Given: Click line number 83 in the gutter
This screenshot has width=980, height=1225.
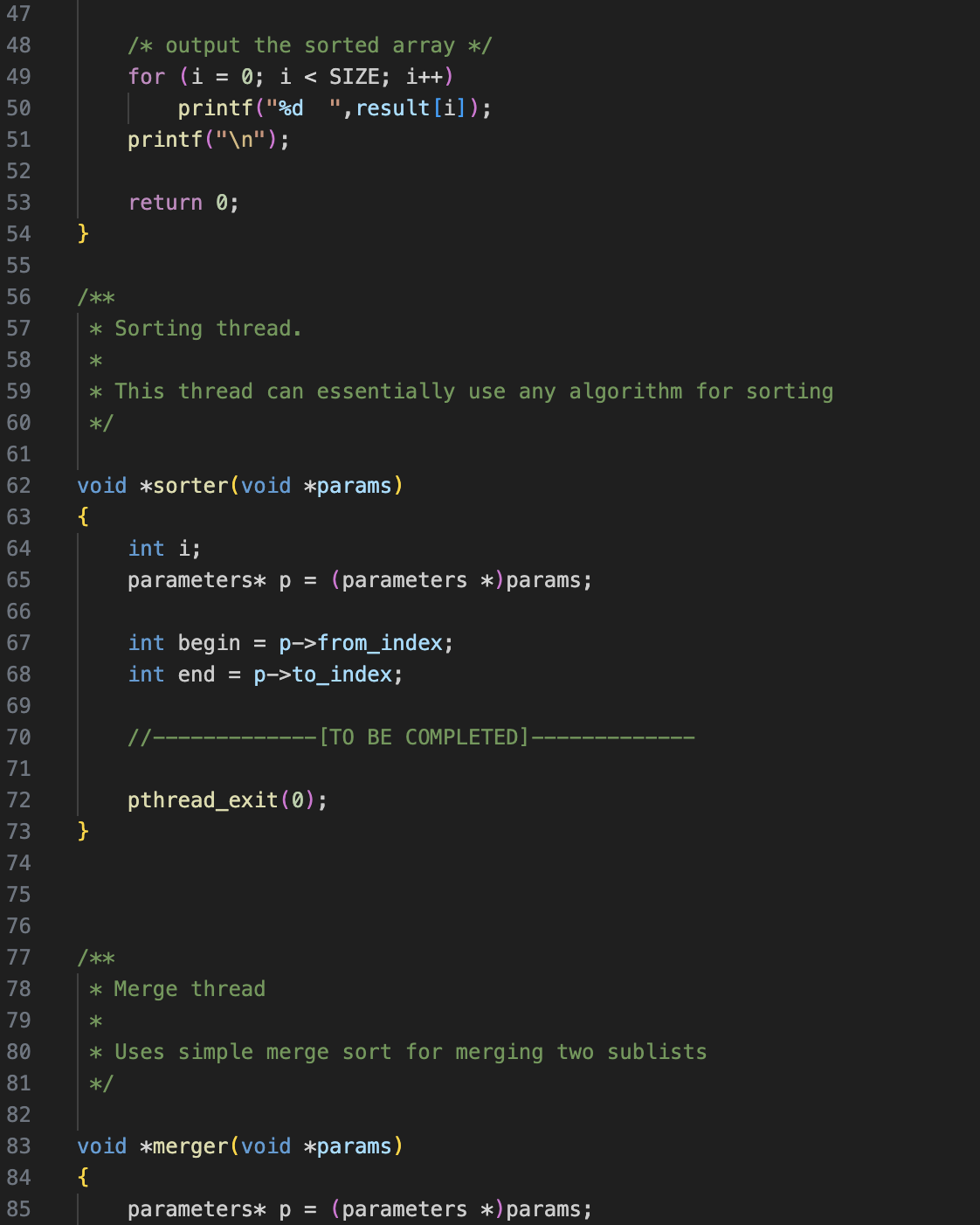Looking at the screenshot, I should pos(19,1145).
